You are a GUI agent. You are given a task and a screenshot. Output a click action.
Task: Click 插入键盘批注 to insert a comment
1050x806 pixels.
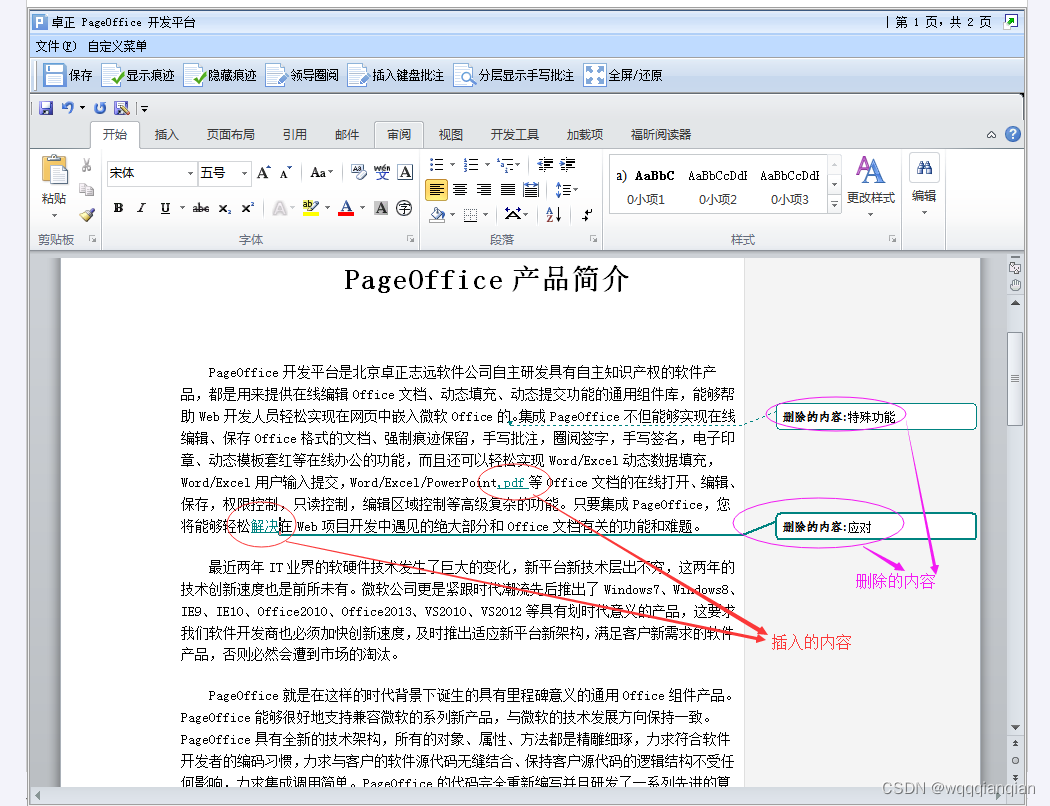click(396, 75)
